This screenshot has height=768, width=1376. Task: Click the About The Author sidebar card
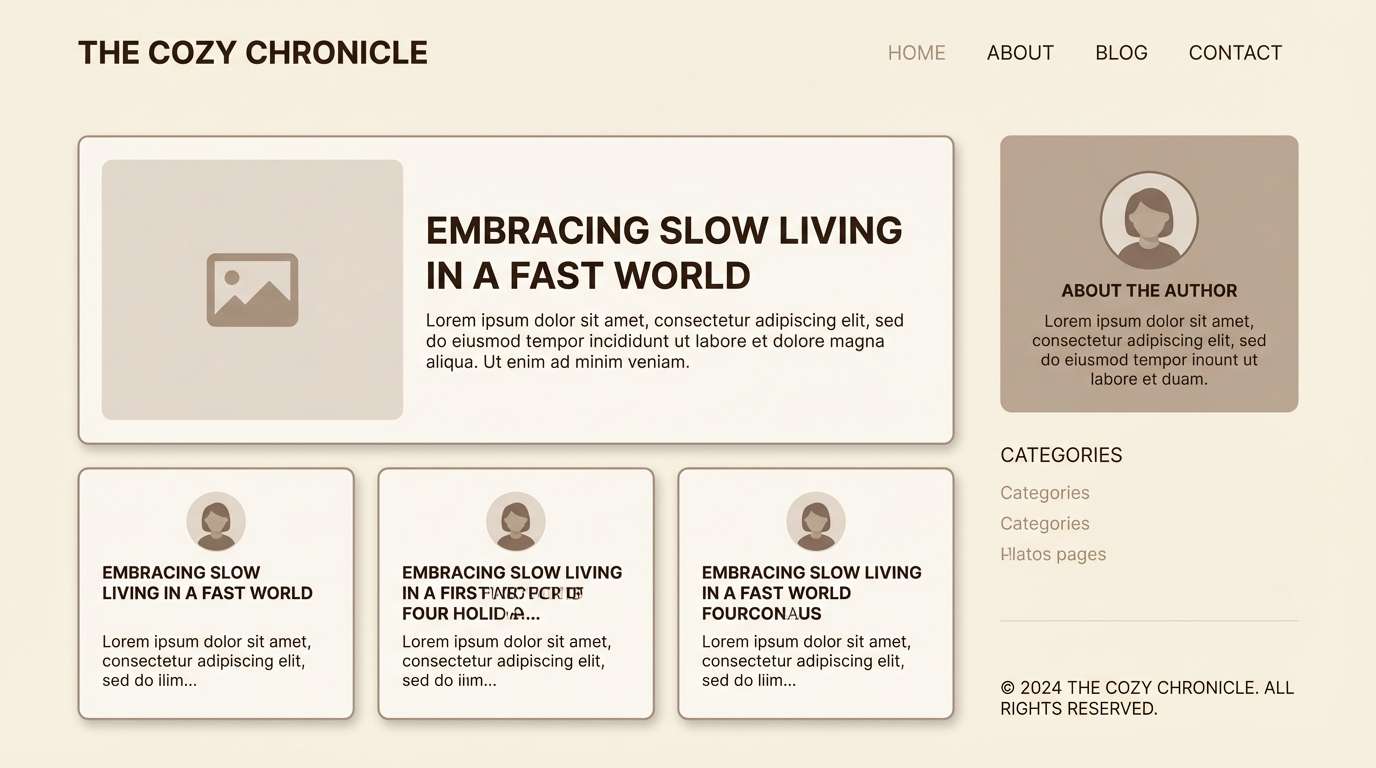click(x=1148, y=273)
